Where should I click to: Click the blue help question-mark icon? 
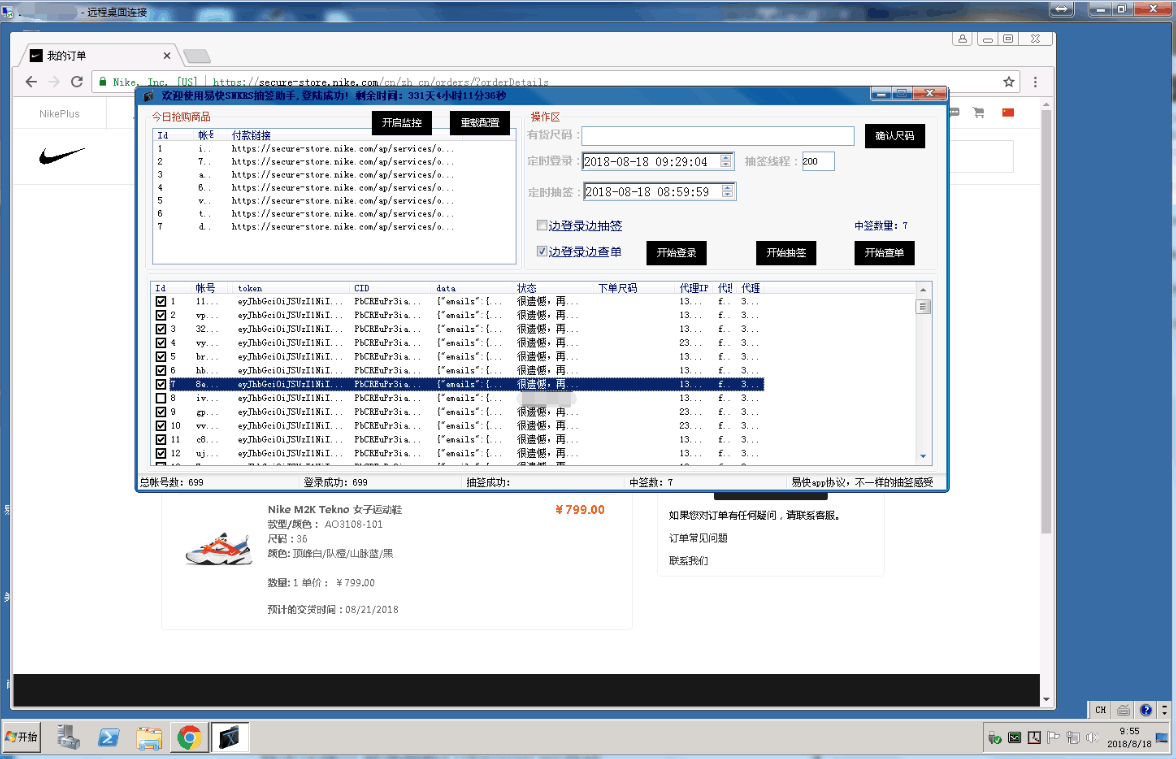coord(1146,710)
